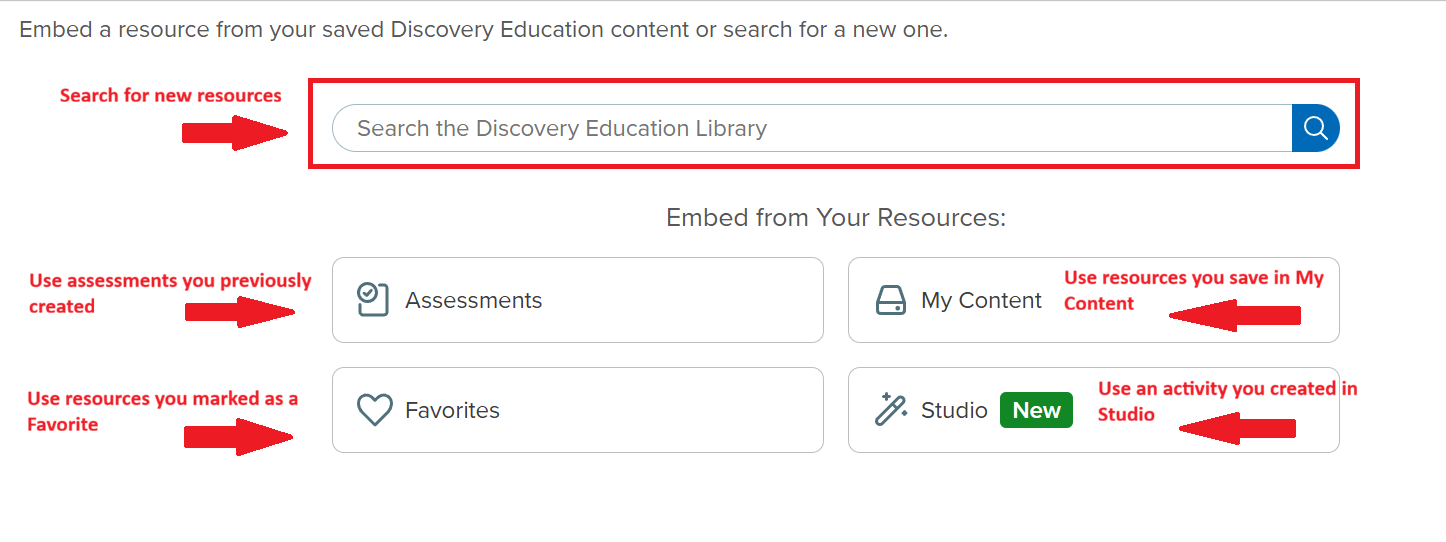Click the Studio magic wand icon
Image resolution: width=1446 pixels, height=542 pixels.
click(x=890, y=410)
